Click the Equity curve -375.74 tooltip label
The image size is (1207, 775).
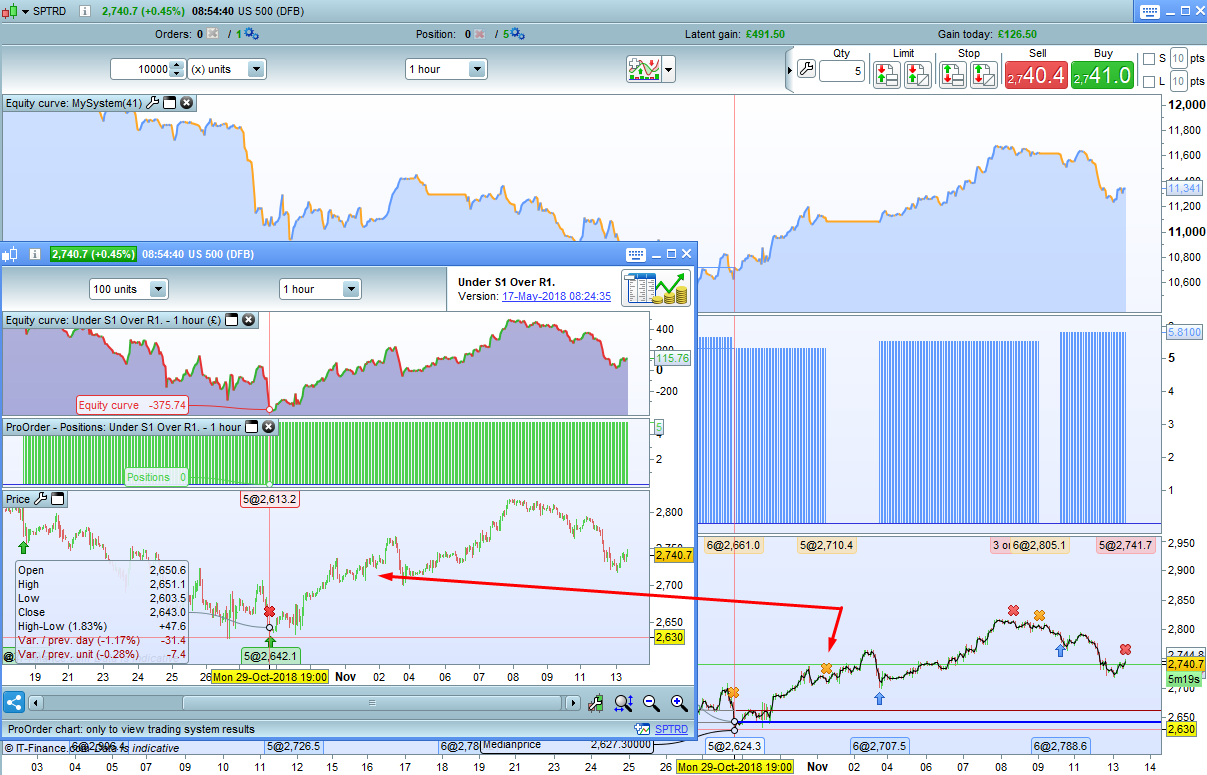click(x=132, y=405)
